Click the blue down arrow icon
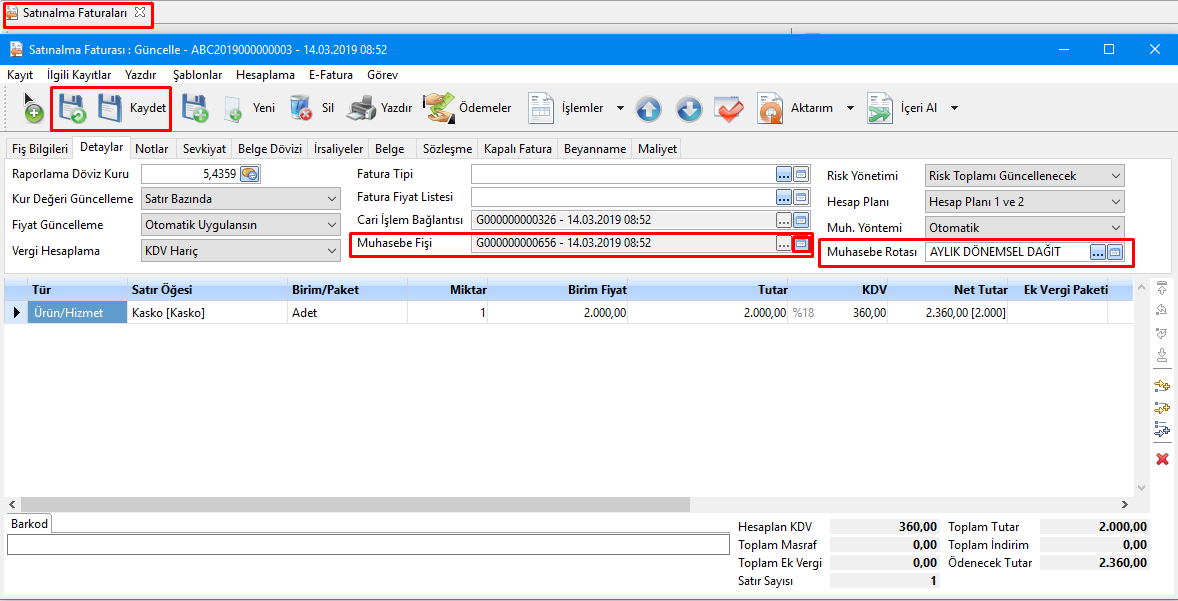This screenshot has width=1178, height=601. (x=689, y=109)
